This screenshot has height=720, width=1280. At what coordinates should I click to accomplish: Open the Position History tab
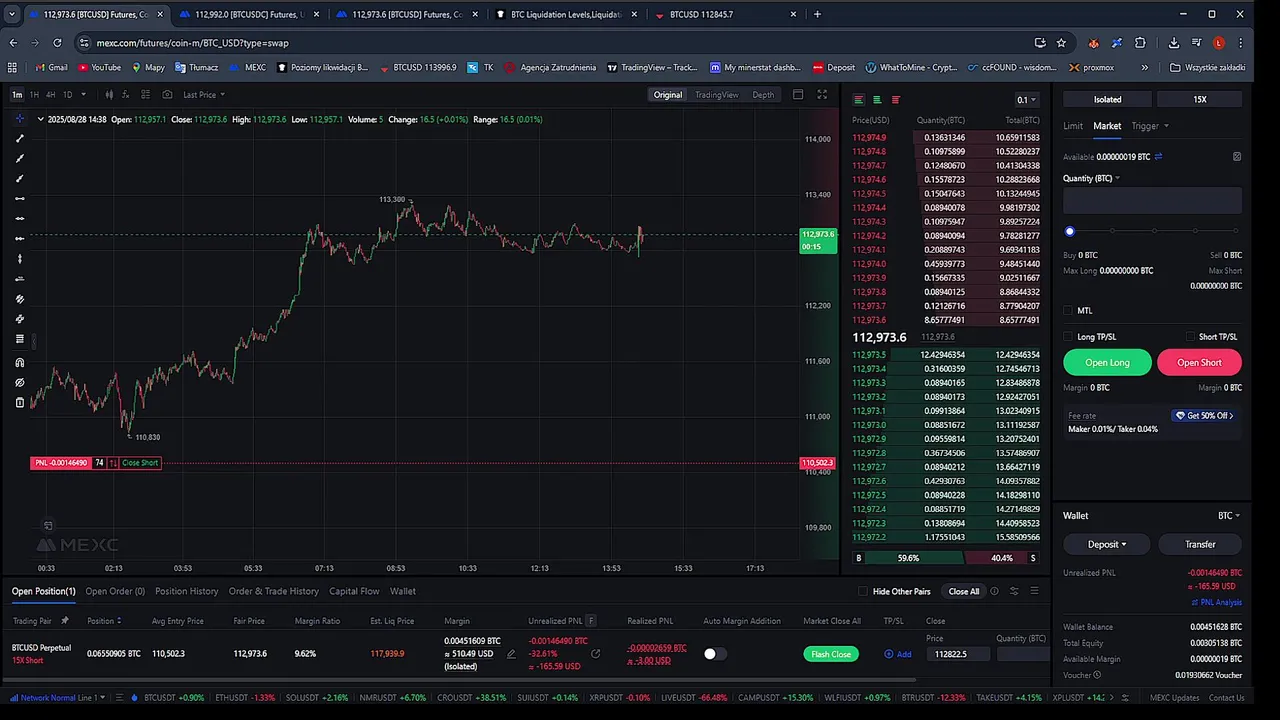(x=186, y=591)
